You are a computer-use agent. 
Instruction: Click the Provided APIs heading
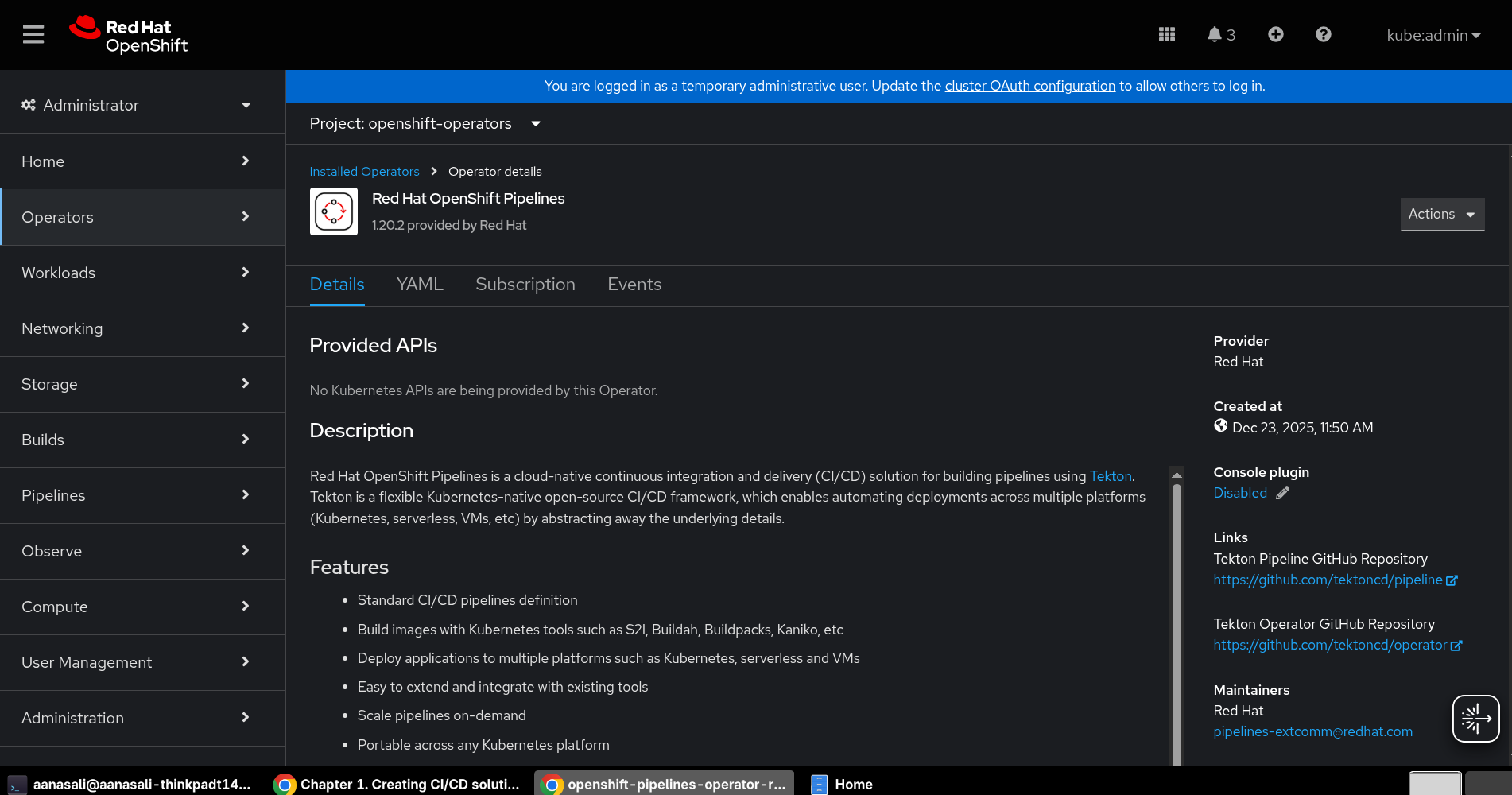pos(374,346)
